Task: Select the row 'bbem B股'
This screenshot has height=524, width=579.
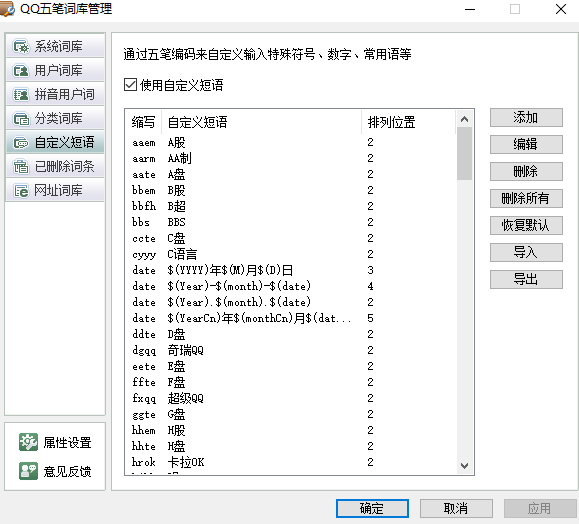Action: 290,190
